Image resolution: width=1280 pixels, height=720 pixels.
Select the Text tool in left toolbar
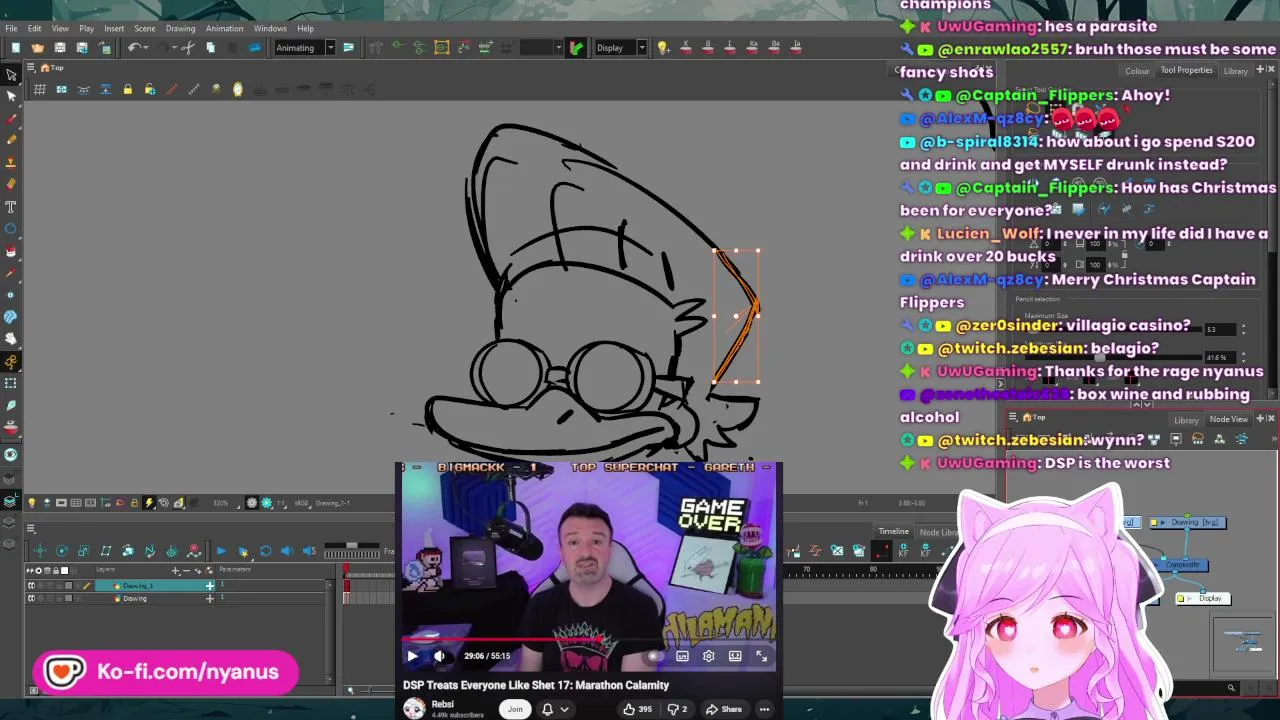click(11, 206)
